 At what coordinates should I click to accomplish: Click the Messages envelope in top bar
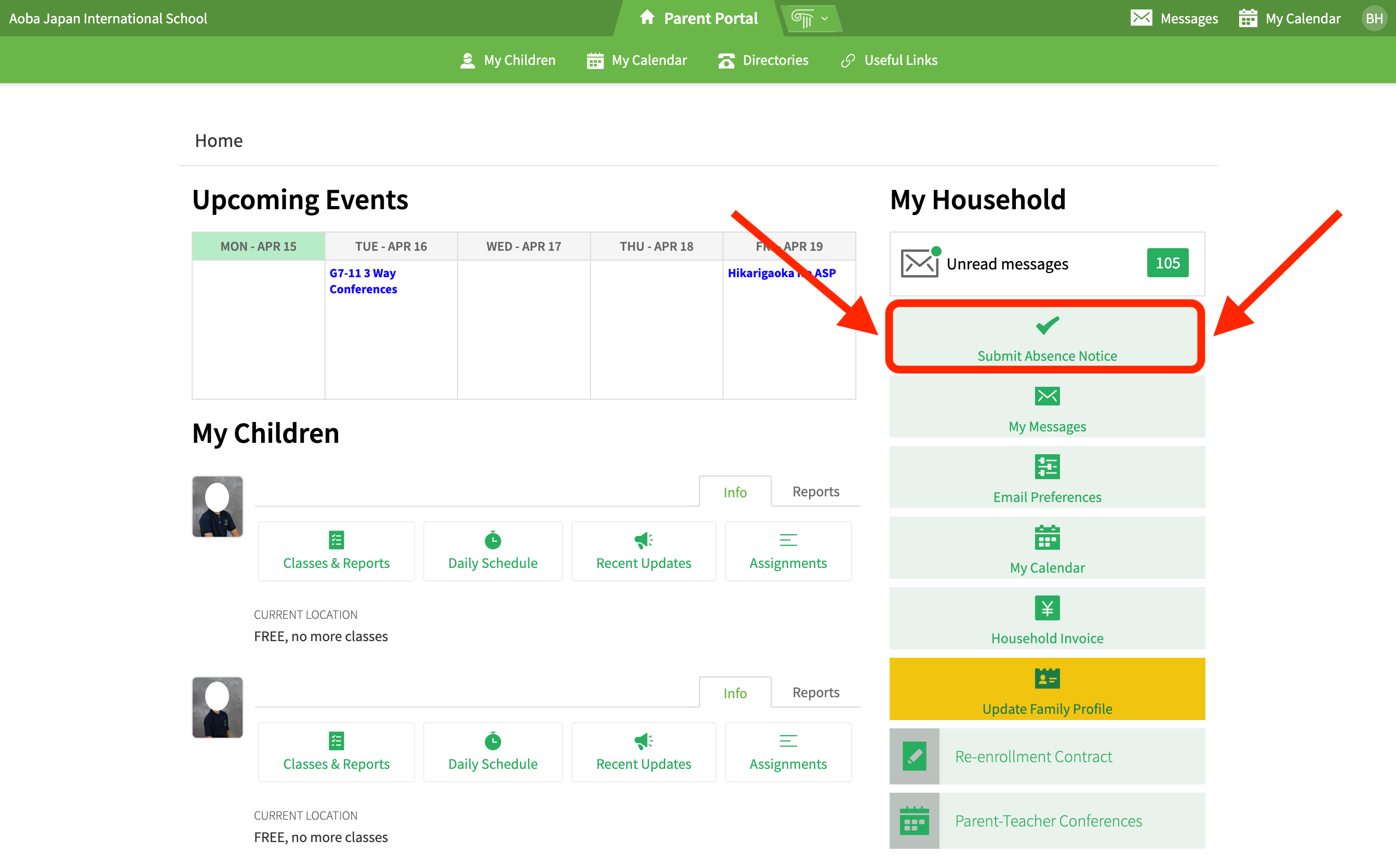click(x=1140, y=18)
